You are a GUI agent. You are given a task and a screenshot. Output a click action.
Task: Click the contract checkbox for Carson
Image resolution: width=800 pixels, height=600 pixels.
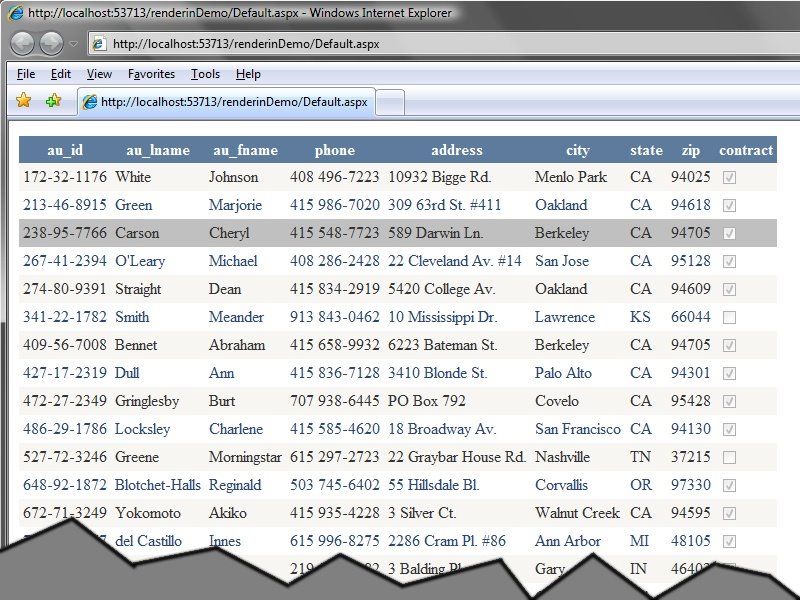tap(730, 234)
